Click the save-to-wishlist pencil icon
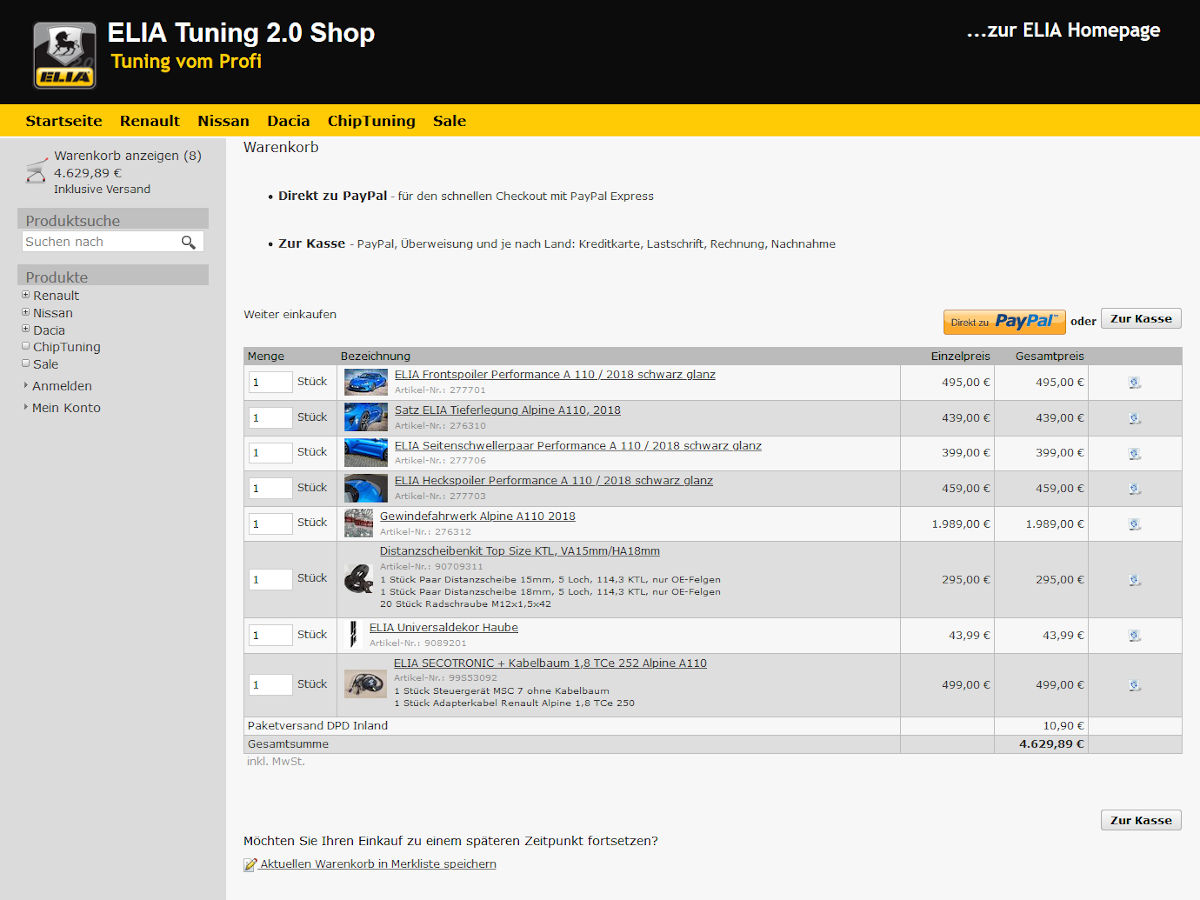The height and width of the screenshot is (900, 1200). click(x=250, y=865)
